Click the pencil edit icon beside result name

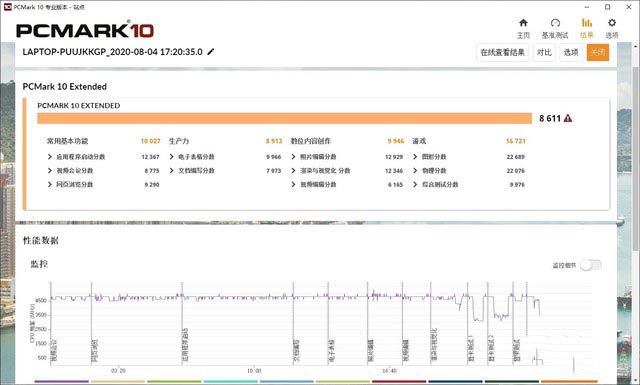coord(211,52)
